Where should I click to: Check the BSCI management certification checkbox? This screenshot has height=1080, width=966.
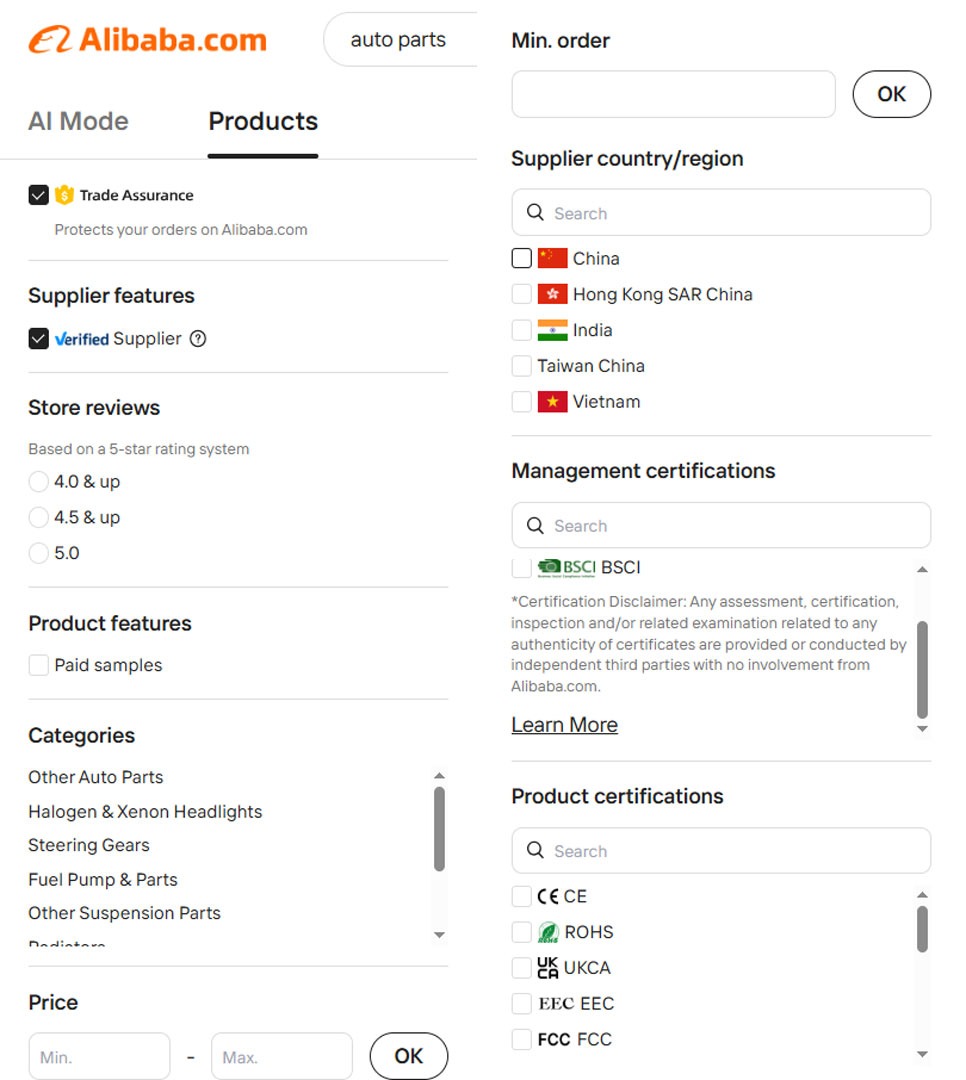[522, 568]
